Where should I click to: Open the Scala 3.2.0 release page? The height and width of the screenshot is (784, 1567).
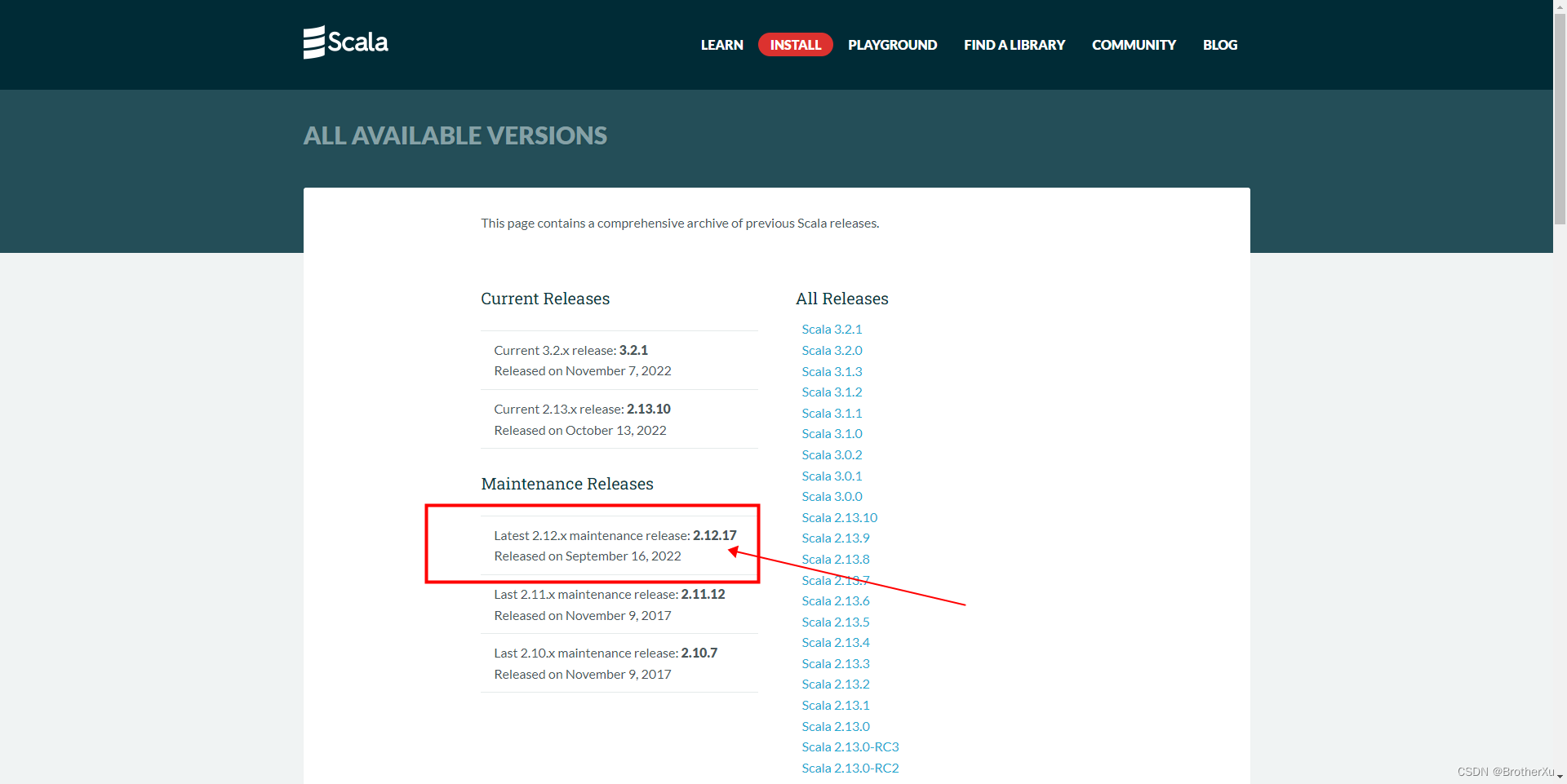point(832,350)
